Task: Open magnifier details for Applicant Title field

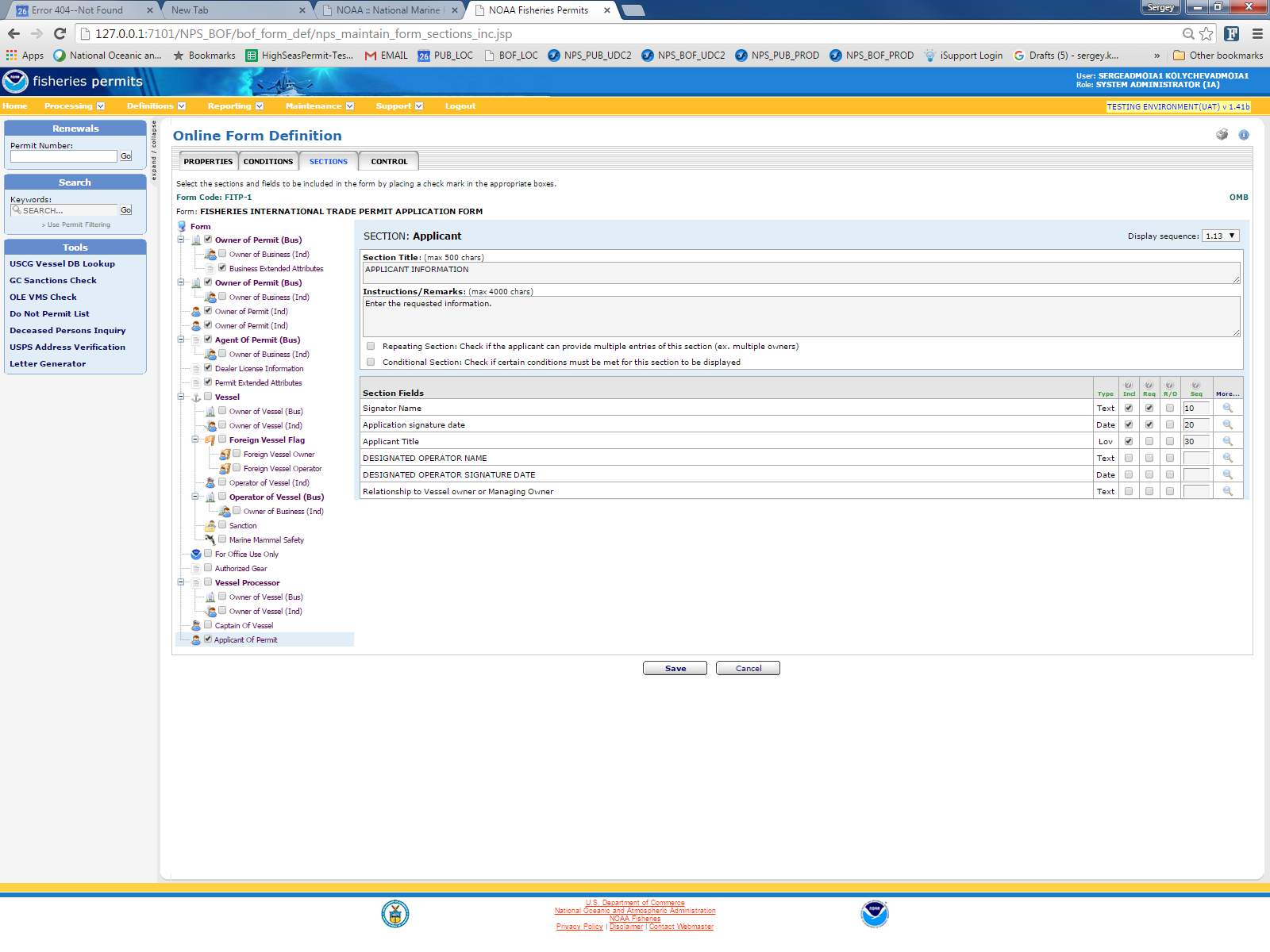Action: pos(1227,441)
